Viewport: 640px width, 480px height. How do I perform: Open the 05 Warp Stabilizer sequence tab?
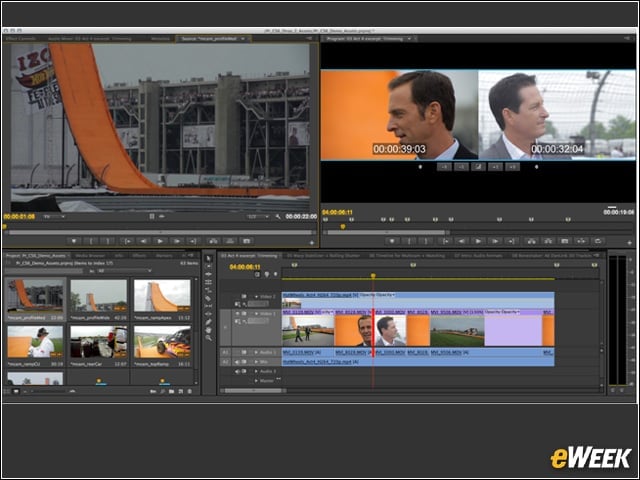click(x=323, y=256)
